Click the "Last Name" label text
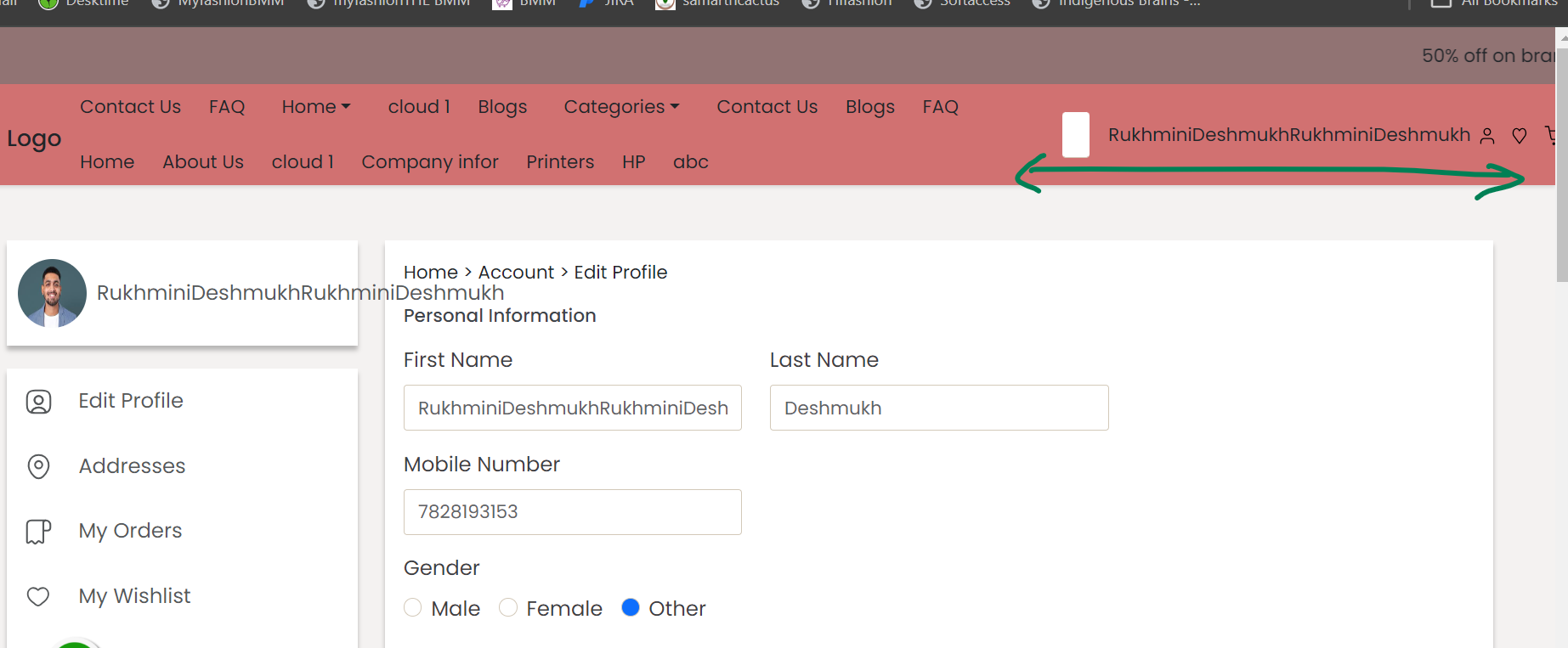1568x648 pixels. coord(824,360)
